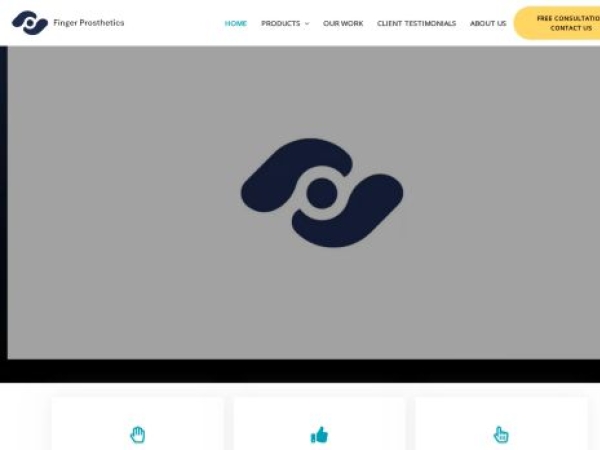Navigate to About Us page
Screen dimensions: 600x450
coord(488,23)
